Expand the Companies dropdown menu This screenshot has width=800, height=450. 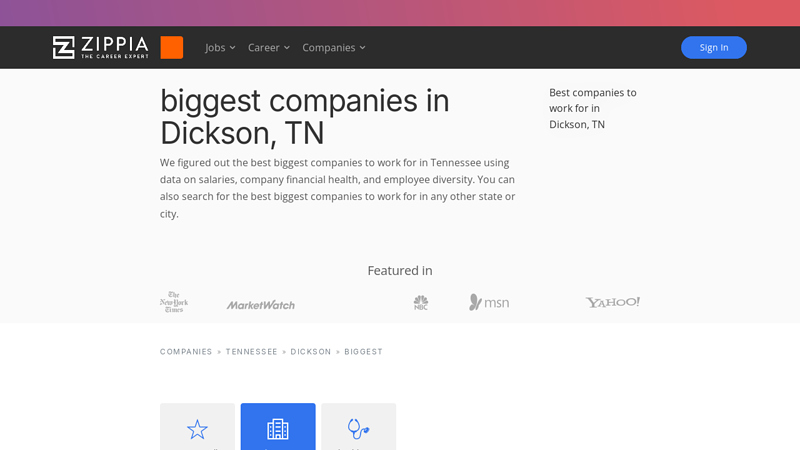(x=334, y=47)
